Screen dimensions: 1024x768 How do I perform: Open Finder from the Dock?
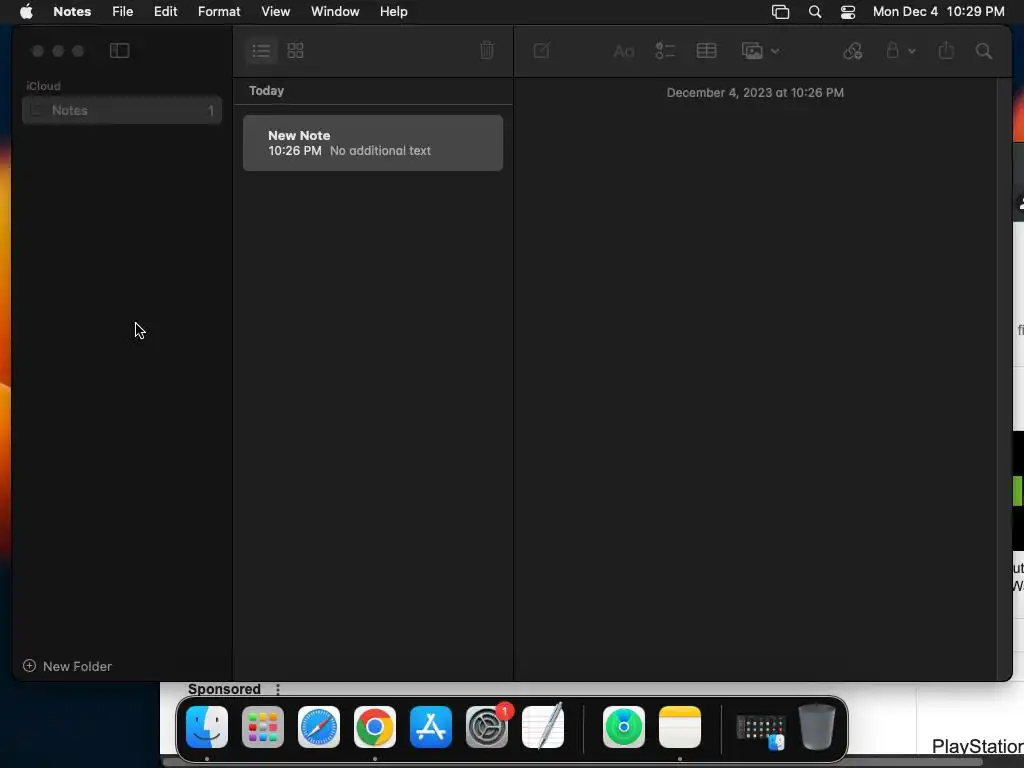point(207,727)
